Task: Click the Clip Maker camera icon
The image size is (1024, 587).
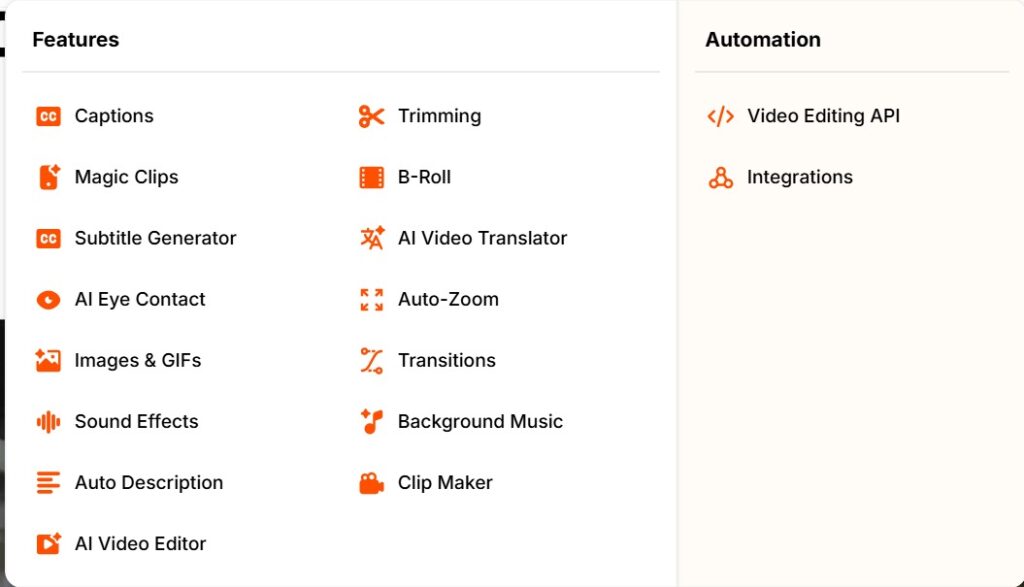Action: tap(371, 482)
